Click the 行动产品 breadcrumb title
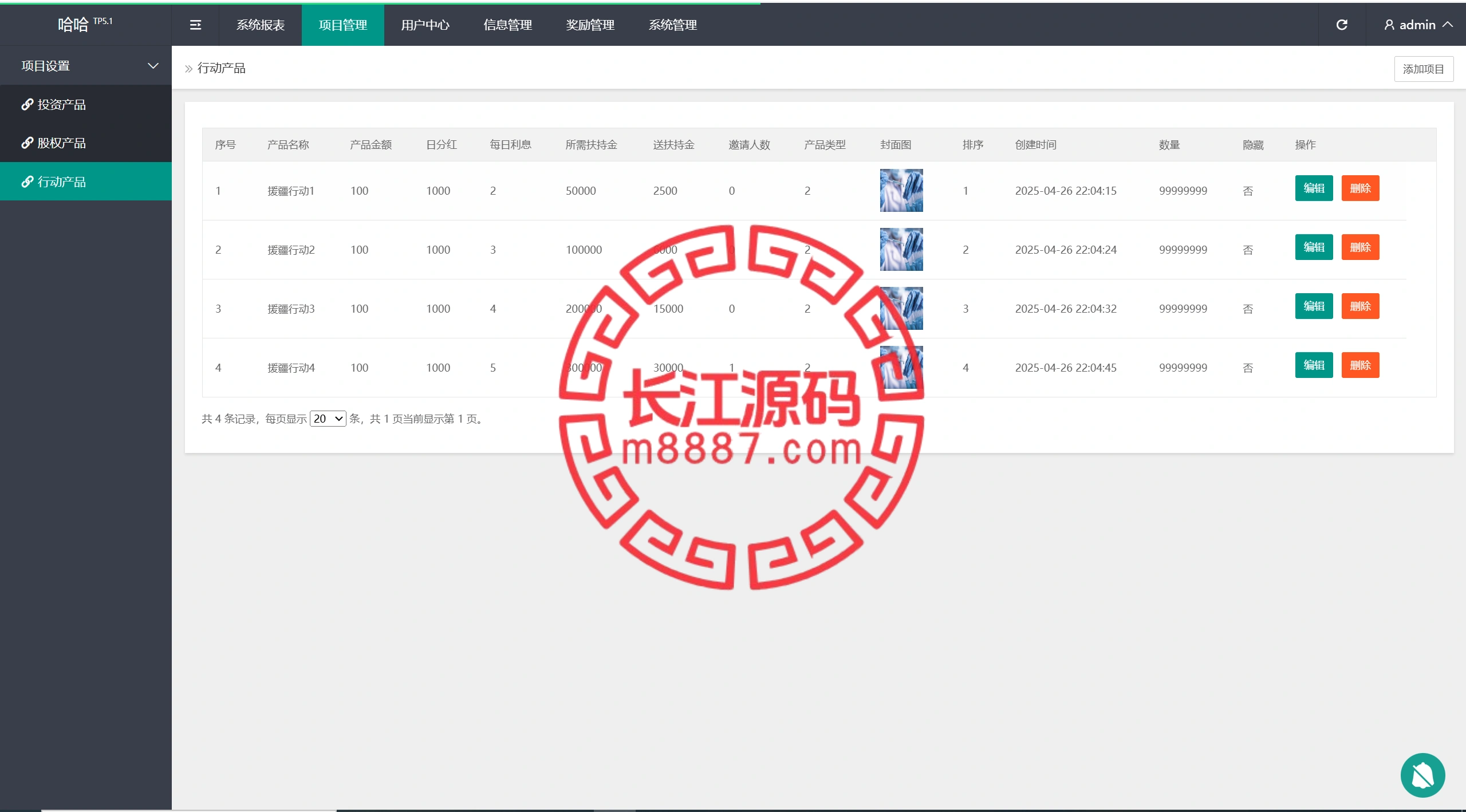Viewport: 1466px width, 812px height. [222, 68]
